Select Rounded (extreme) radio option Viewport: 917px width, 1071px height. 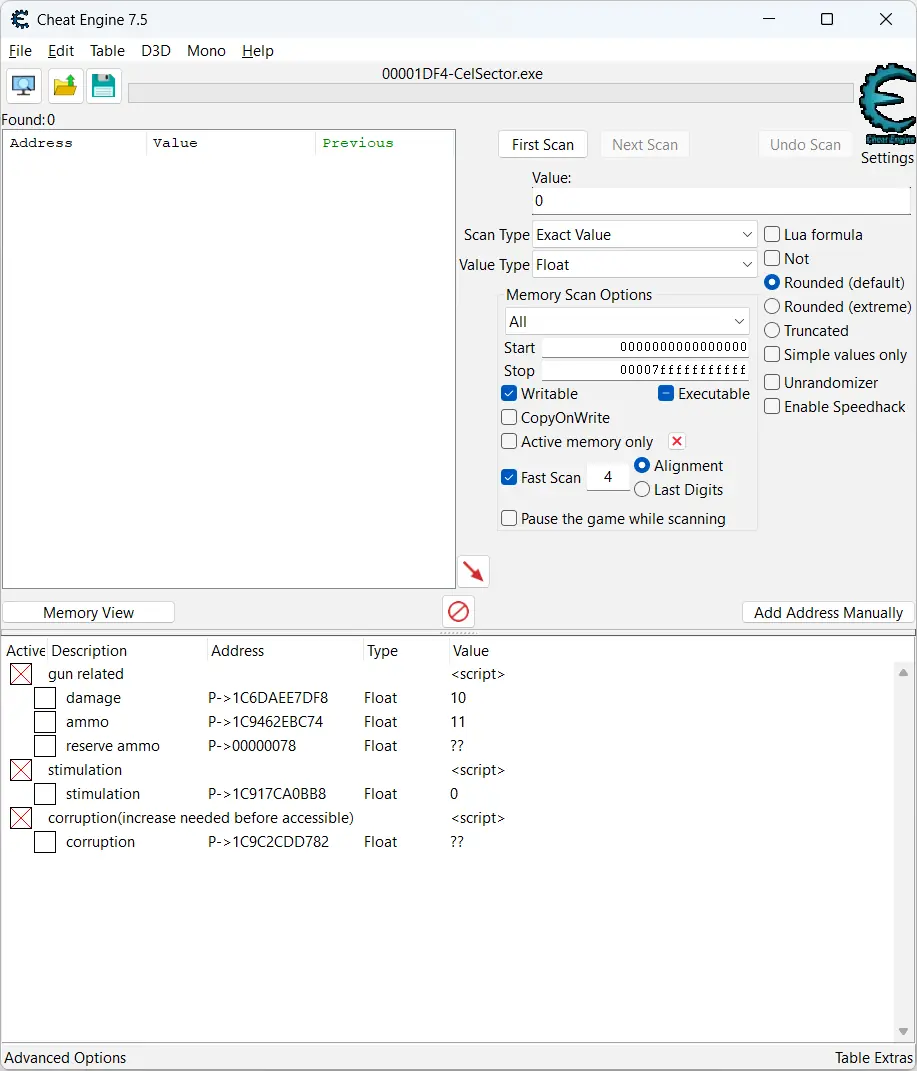pos(772,306)
